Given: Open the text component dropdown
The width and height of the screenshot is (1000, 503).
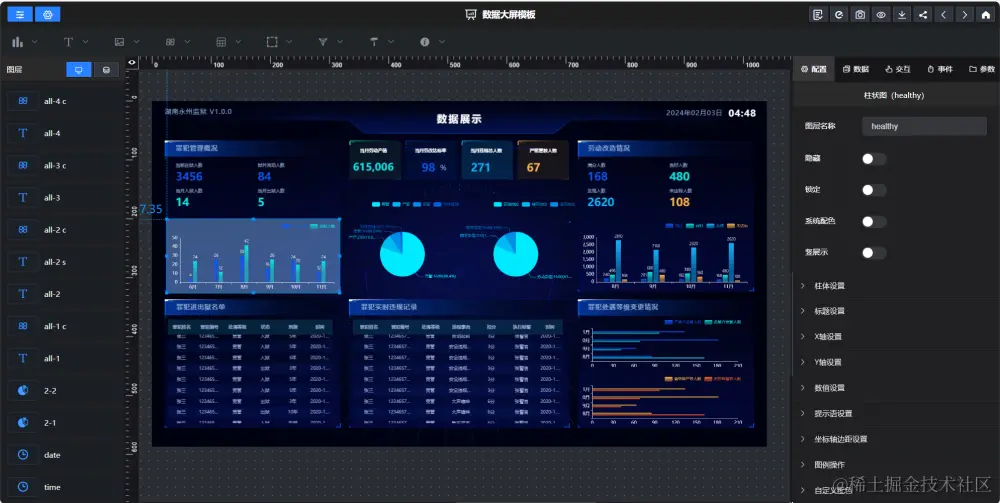Looking at the screenshot, I should [75, 42].
